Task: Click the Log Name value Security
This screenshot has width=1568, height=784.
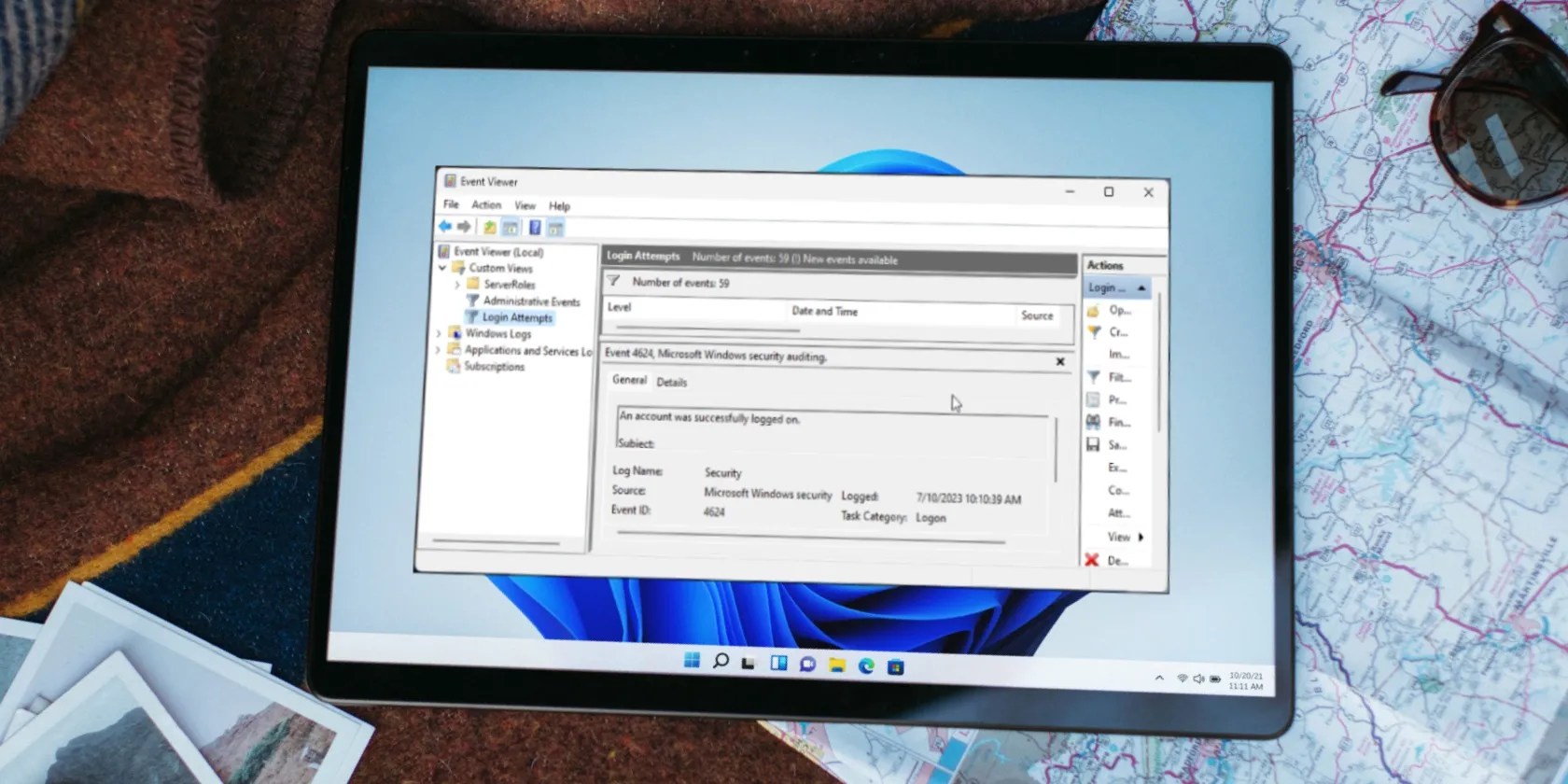Action: [722, 472]
